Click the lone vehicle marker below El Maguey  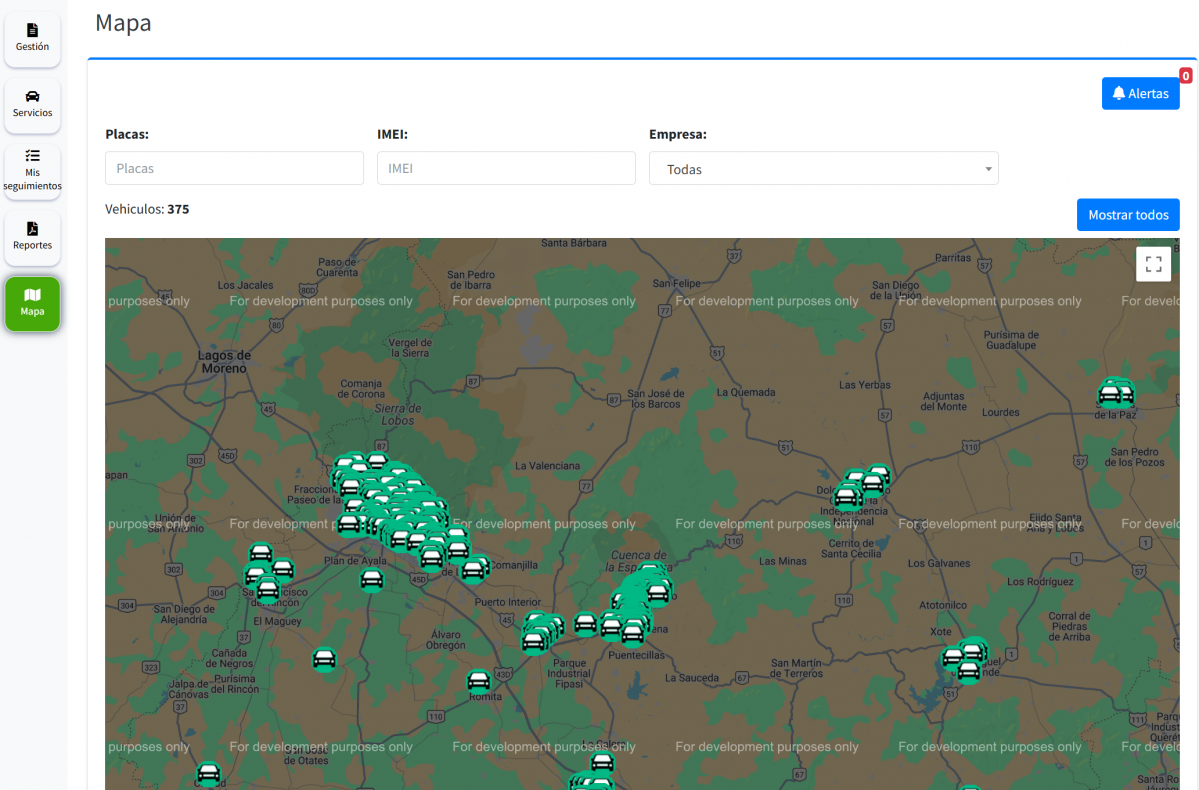click(324, 659)
